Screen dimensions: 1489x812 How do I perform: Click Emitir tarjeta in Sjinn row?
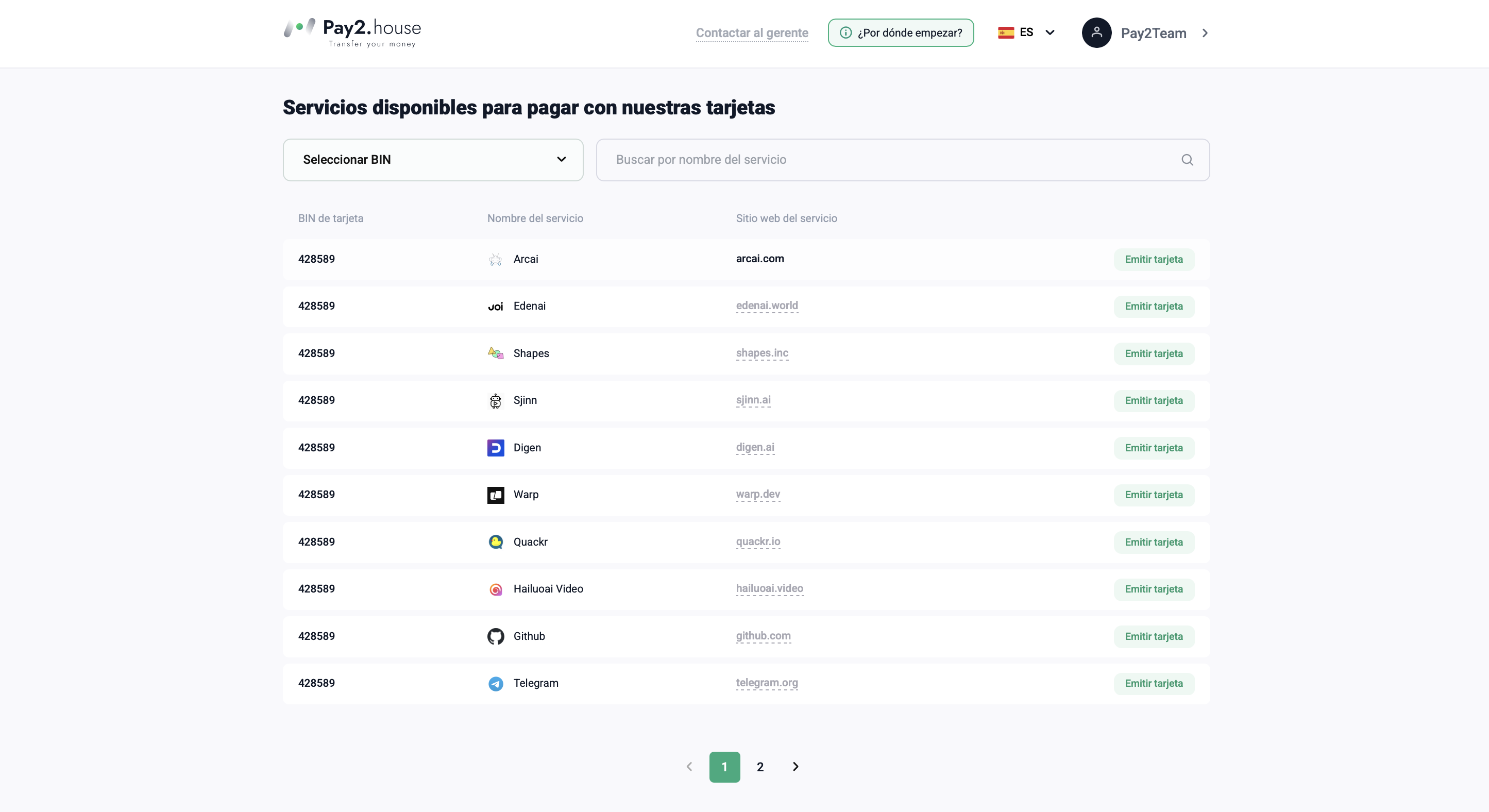(1154, 400)
